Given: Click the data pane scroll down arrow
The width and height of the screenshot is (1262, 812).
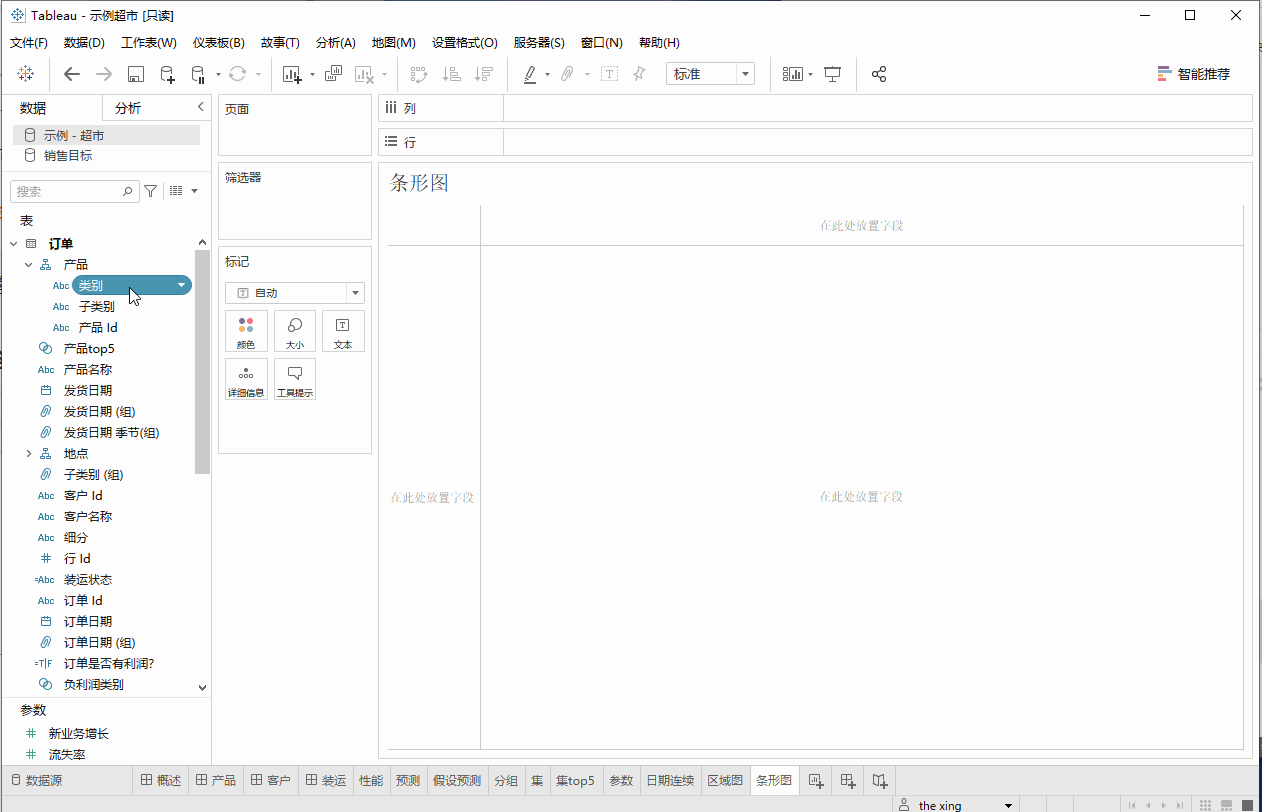Looking at the screenshot, I should coord(203,687).
